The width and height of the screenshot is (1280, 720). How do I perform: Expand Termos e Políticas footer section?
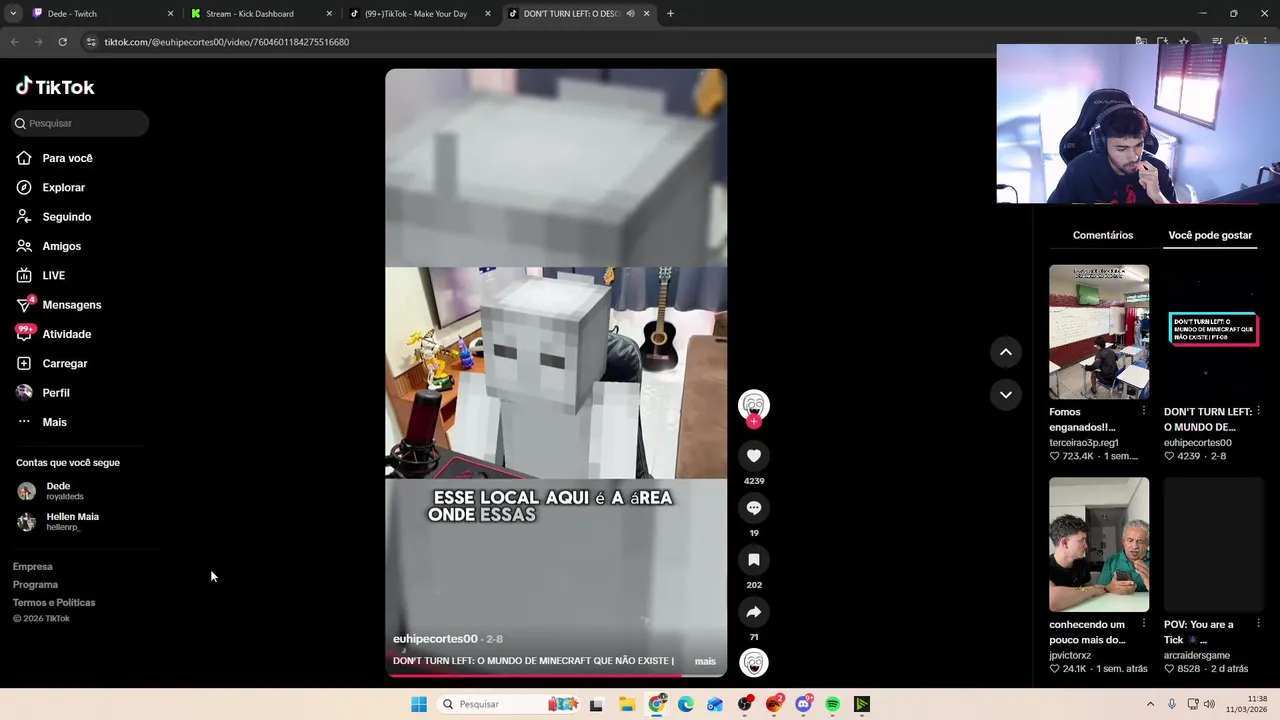[x=54, y=603]
